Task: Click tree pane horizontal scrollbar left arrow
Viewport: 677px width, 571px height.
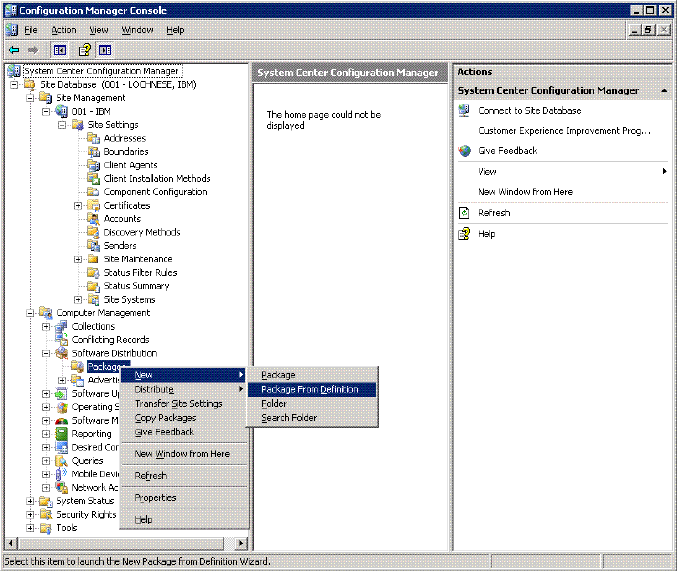Action: coord(11,543)
